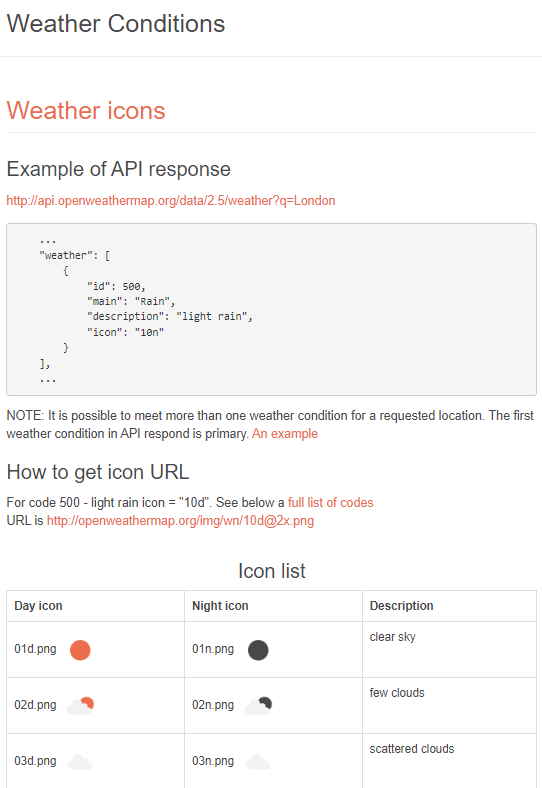This screenshot has width=542, height=788.
Task: Open the London weather API example URL
Action: pyautogui.click(x=171, y=201)
